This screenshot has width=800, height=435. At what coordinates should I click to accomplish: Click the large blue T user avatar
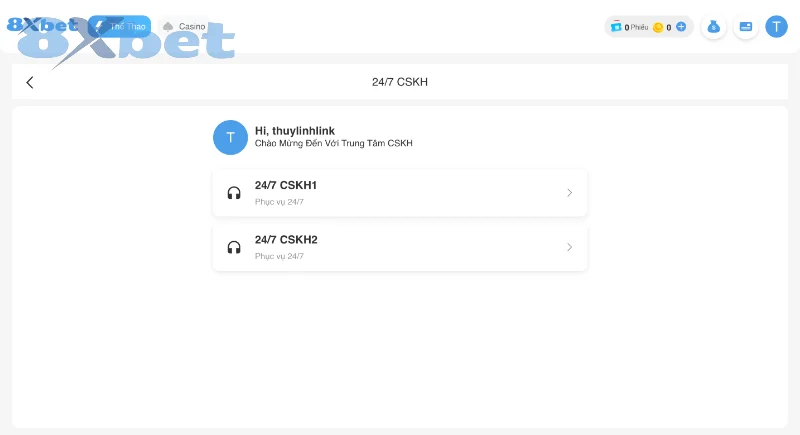pyautogui.click(x=230, y=137)
